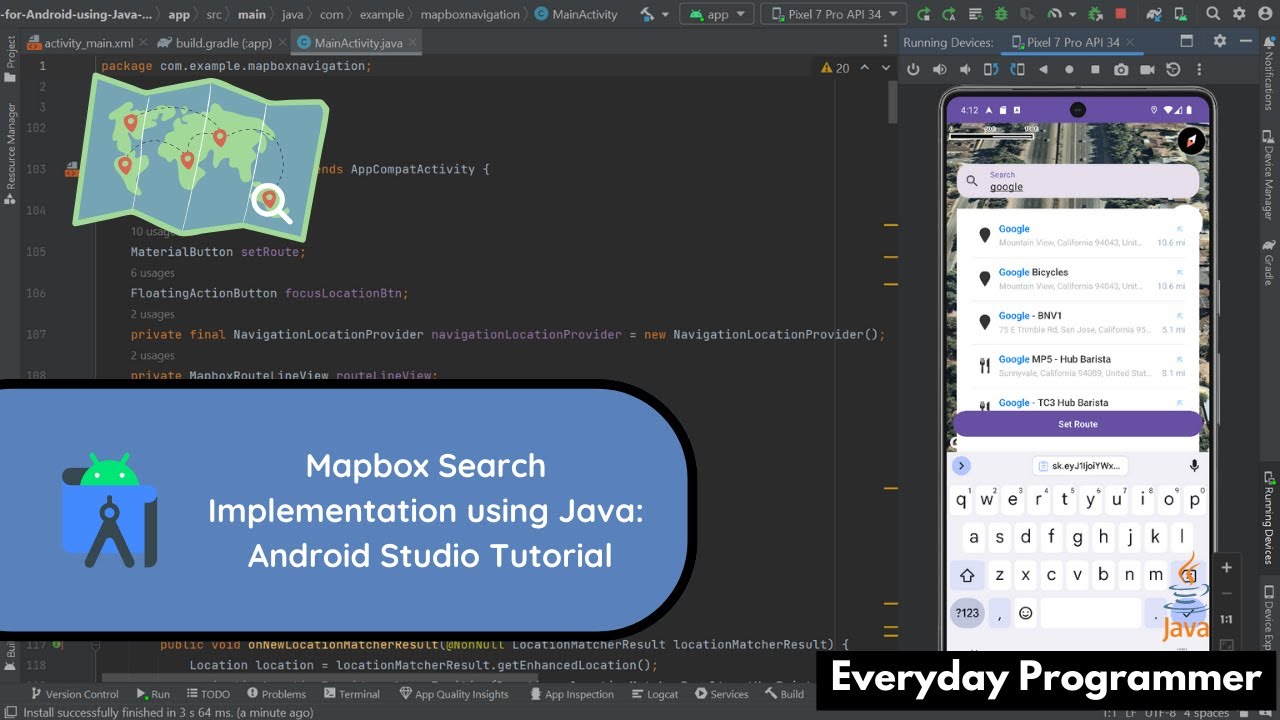This screenshot has width=1280, height=720.
Task: Tap the keyboard microphone icon
Action: pos(1194,466)
